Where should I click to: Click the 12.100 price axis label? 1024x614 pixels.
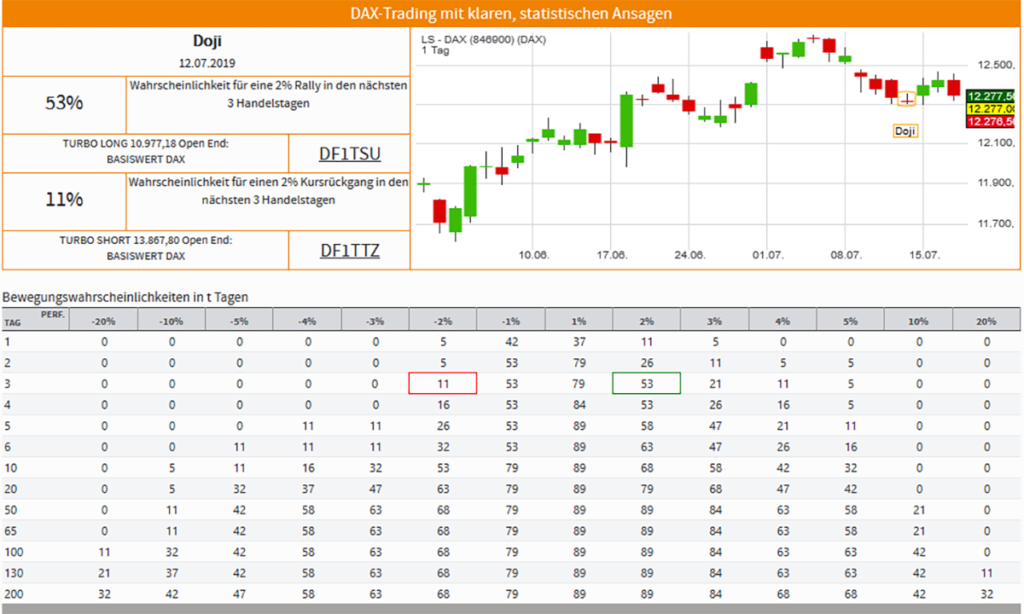pyautogui.click(x=996, y=142)
